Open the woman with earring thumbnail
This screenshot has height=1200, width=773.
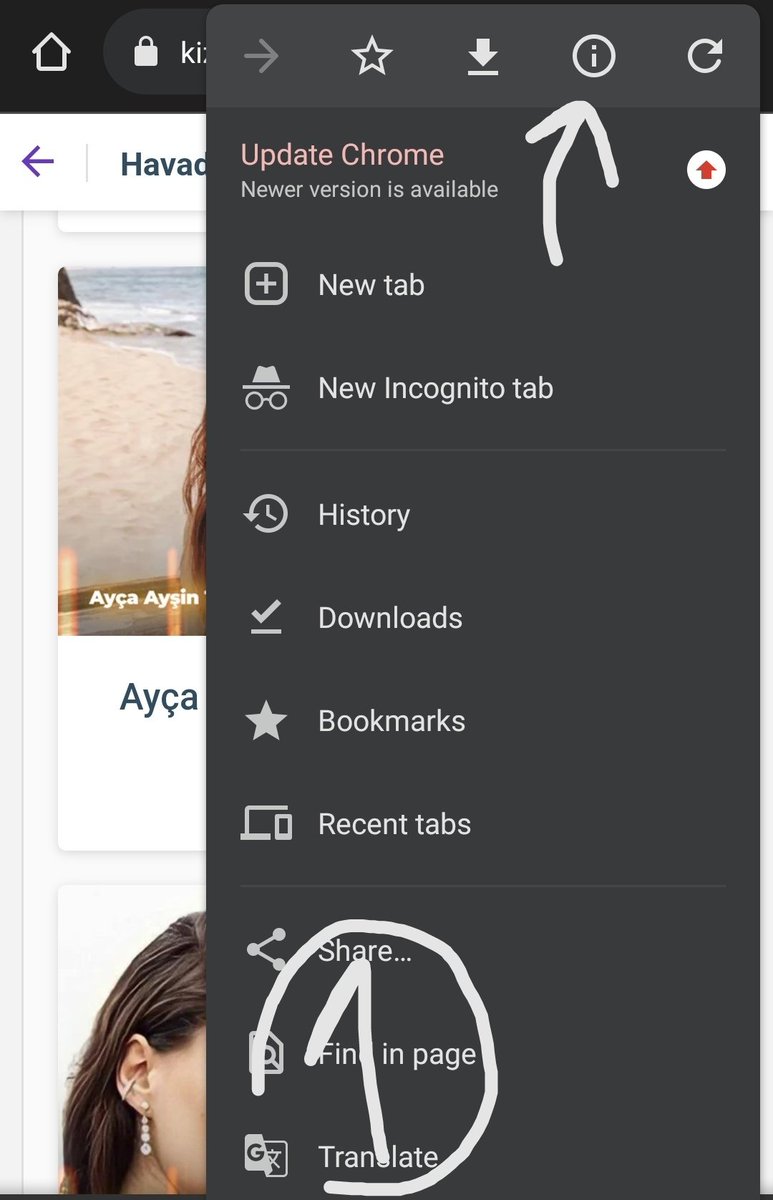(x=132, y=1040)
